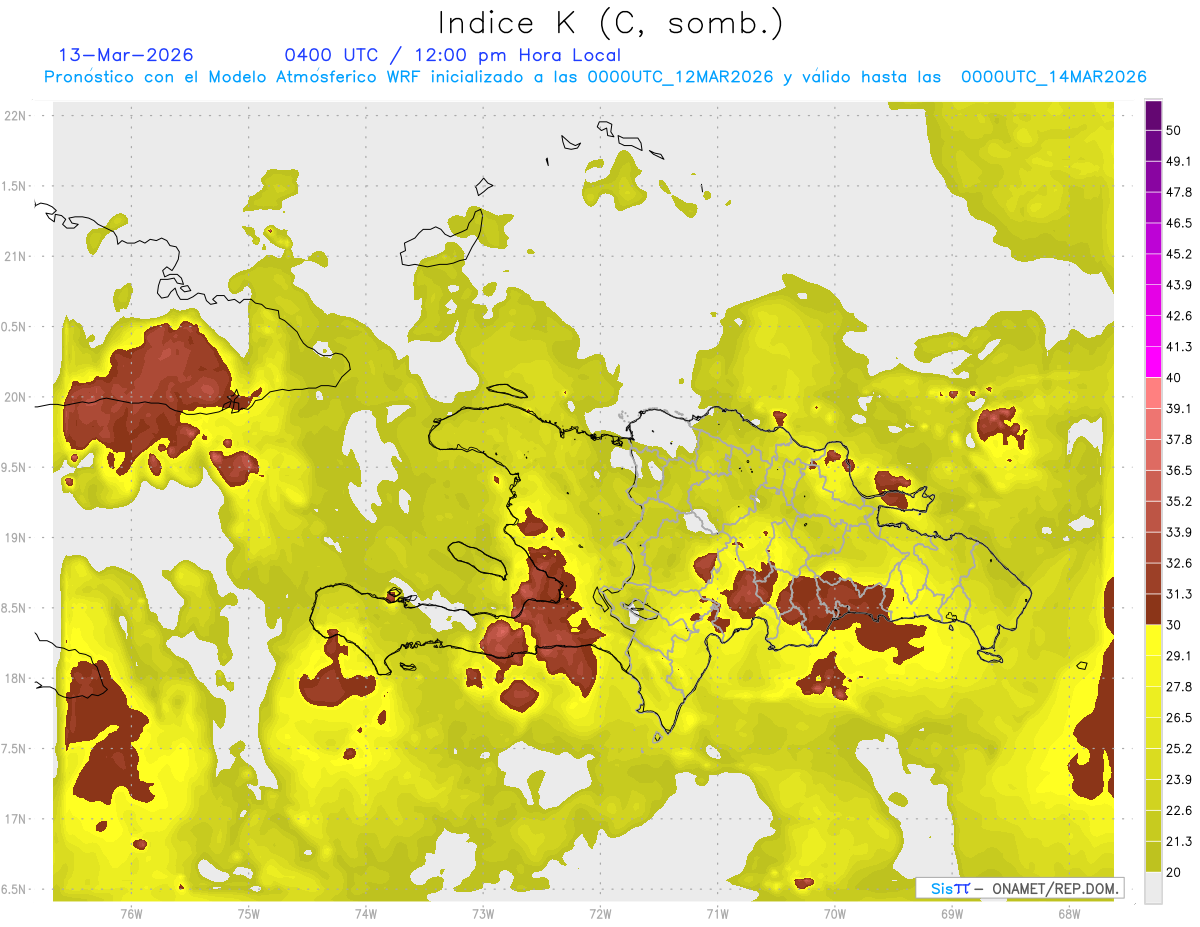Click the longitude label '76W'
1200x927 pixels.
click(131, 914)
